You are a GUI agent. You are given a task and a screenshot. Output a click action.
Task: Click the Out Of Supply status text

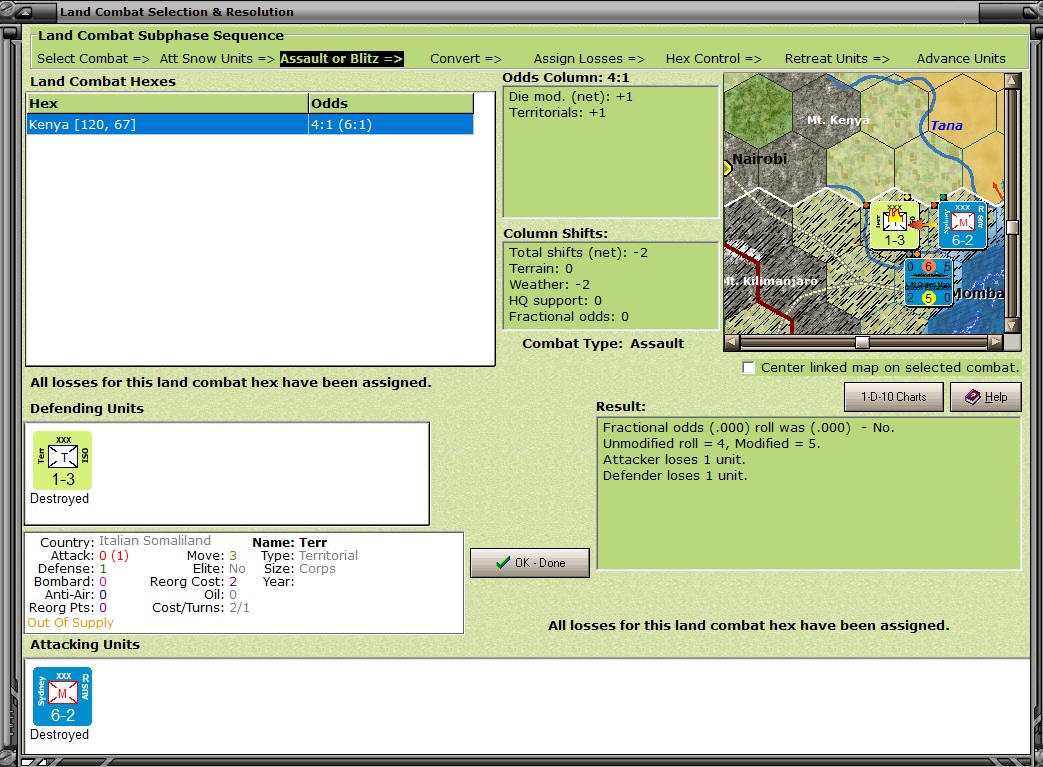coord(70,623)
